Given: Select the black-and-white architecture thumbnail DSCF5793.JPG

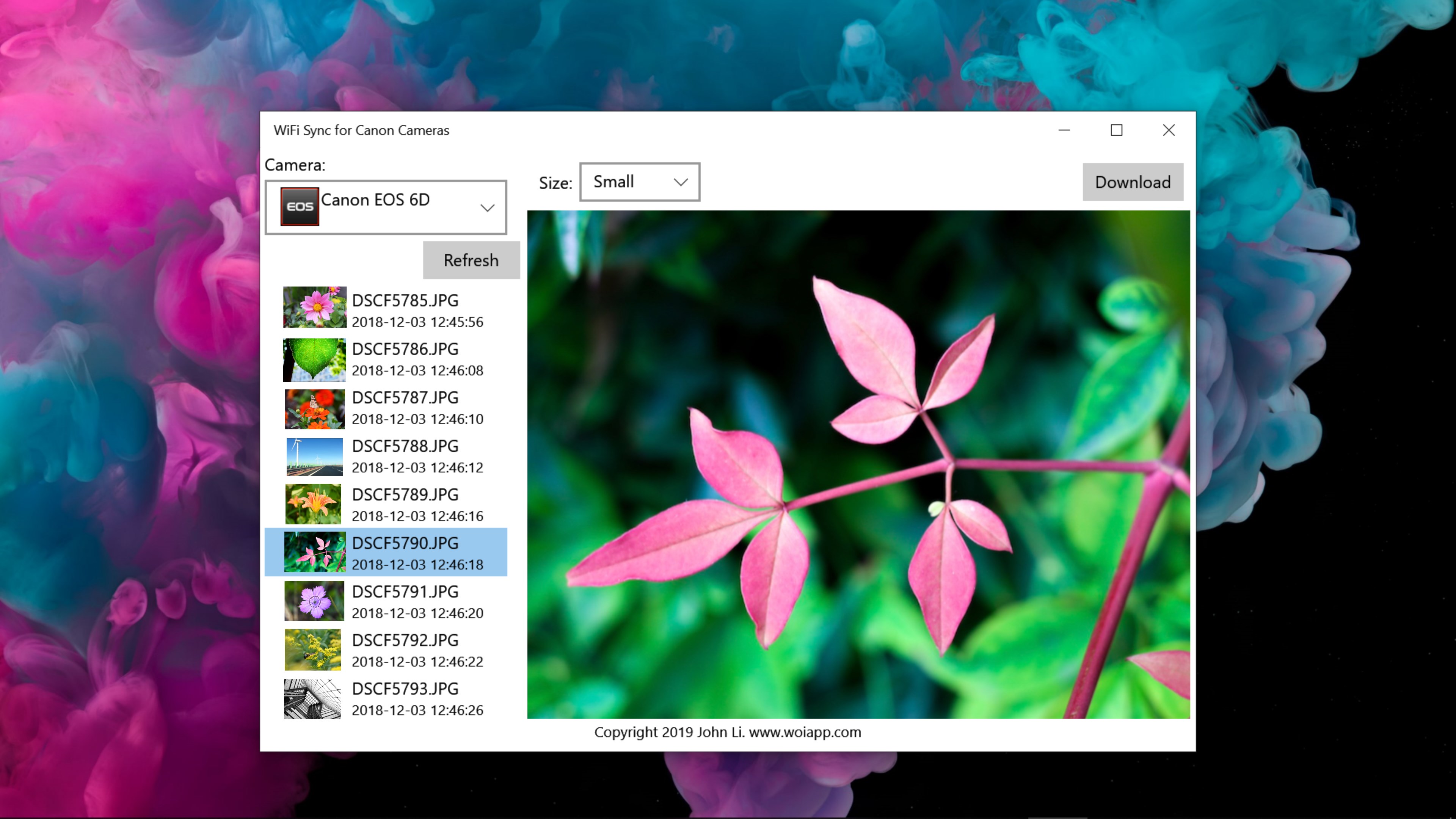Looking at the screenshot, I should coord(312,698).
